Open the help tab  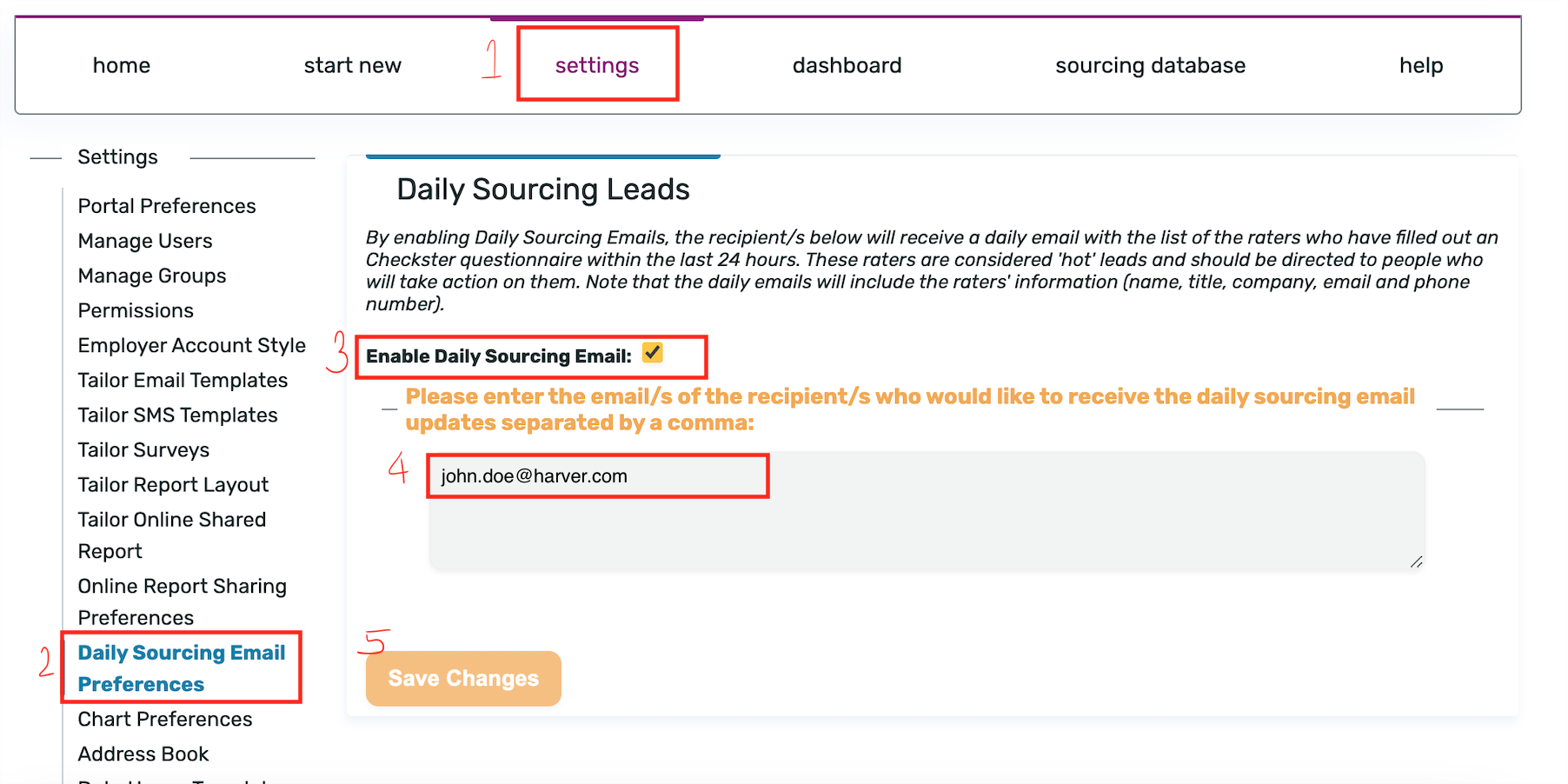tap(1420, 65)
